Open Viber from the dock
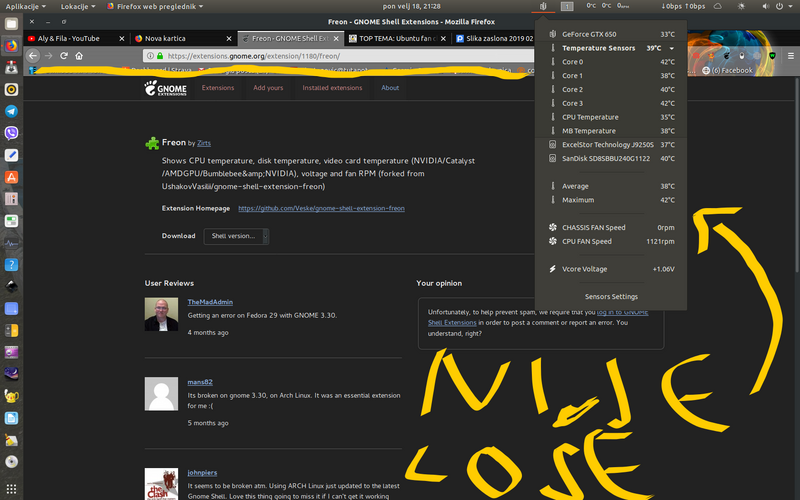Image resolution: width=800 pixels, height=500 pixels. click(11, 133)
